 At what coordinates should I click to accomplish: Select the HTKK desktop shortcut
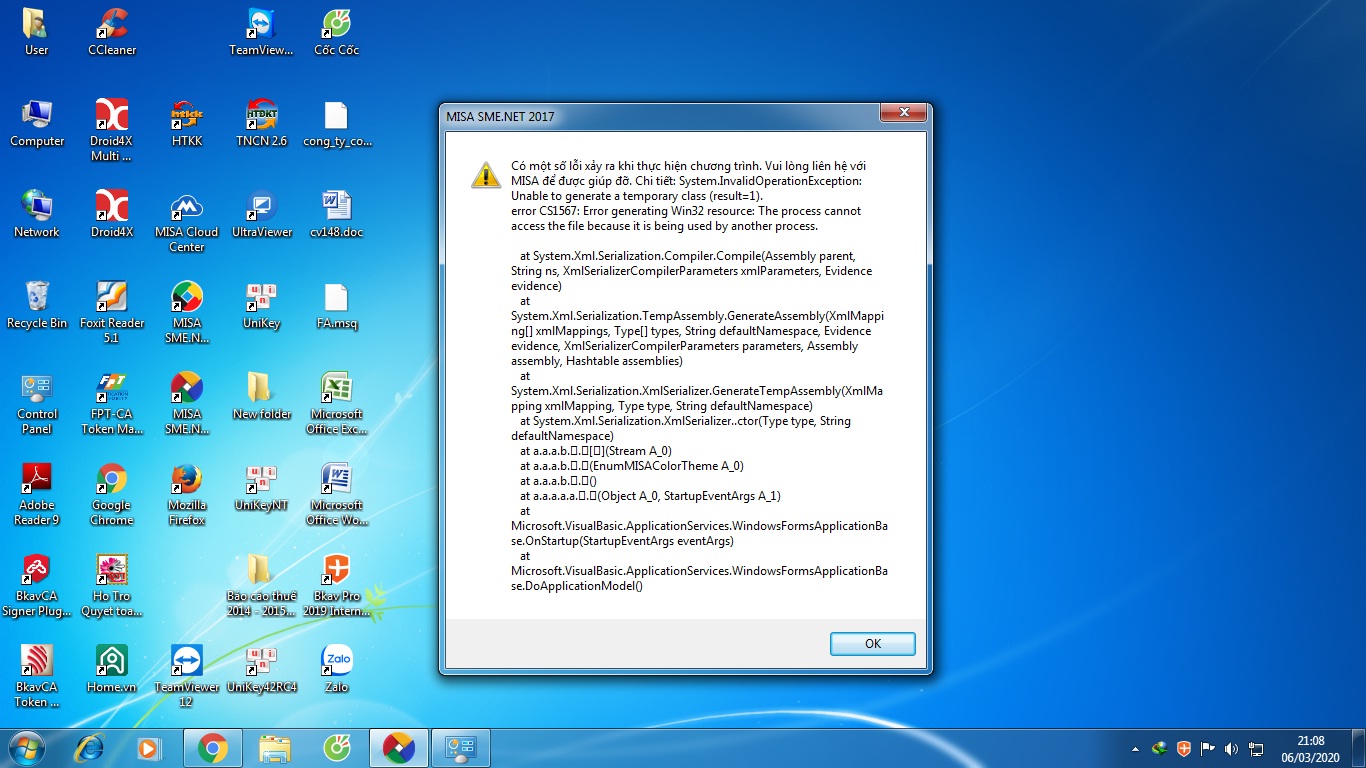click(x=187, y=123)
